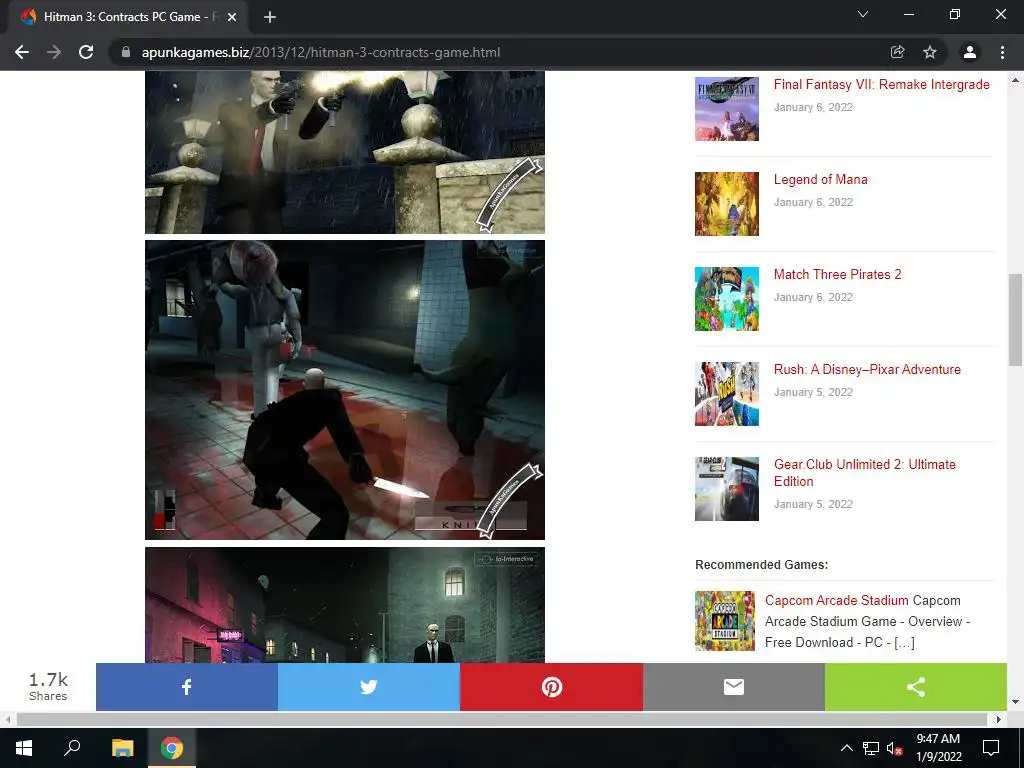
Task: Share on Twitter button
Action: pos(369,686)
